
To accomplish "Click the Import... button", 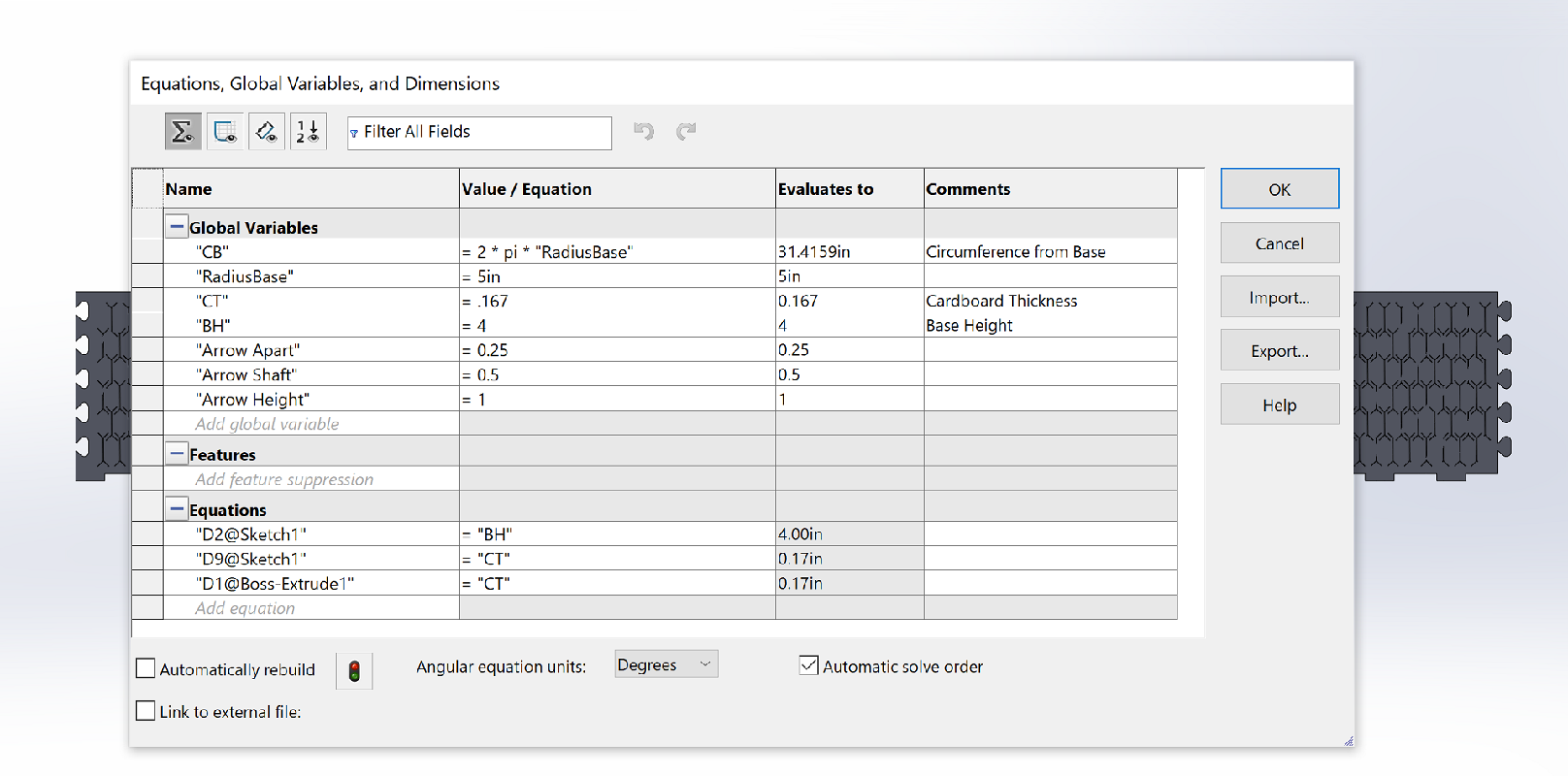I will click(1279, 297).
